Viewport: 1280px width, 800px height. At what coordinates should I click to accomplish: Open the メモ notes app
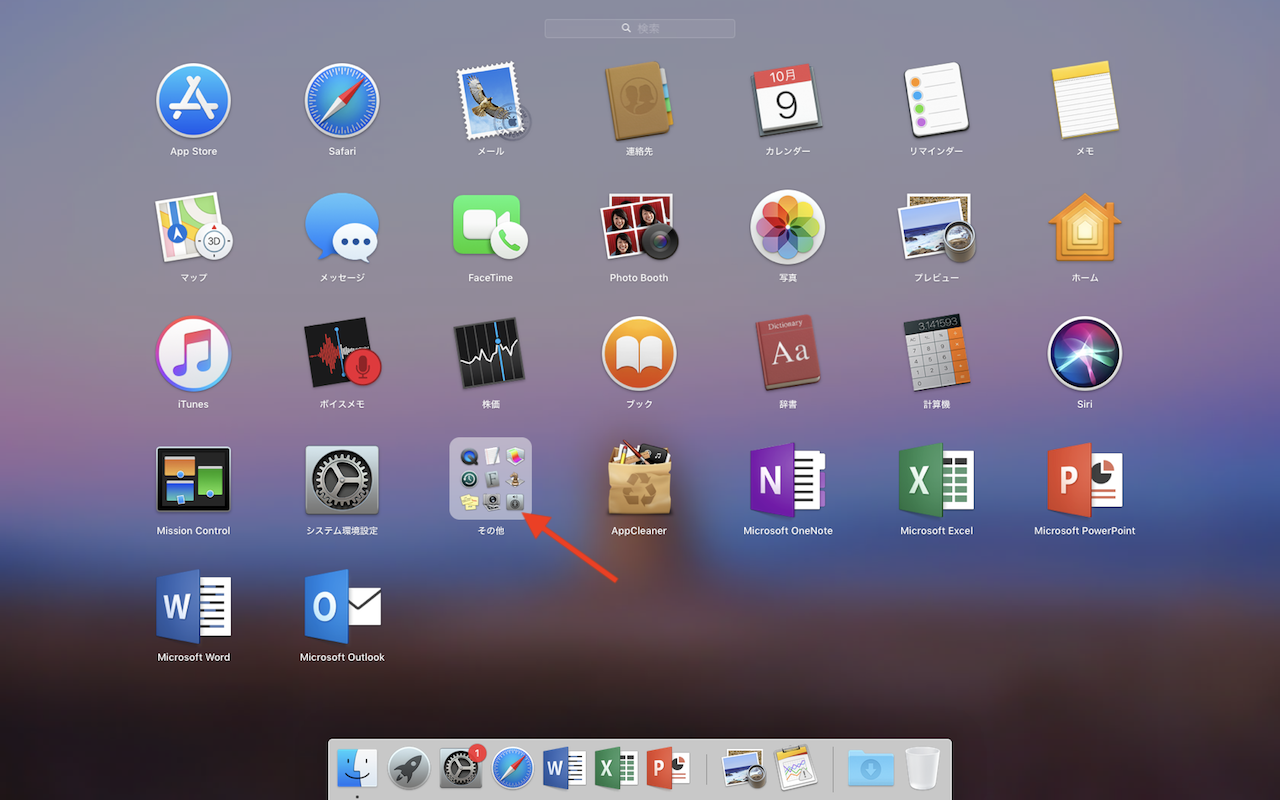click(x=1085, y=100)
